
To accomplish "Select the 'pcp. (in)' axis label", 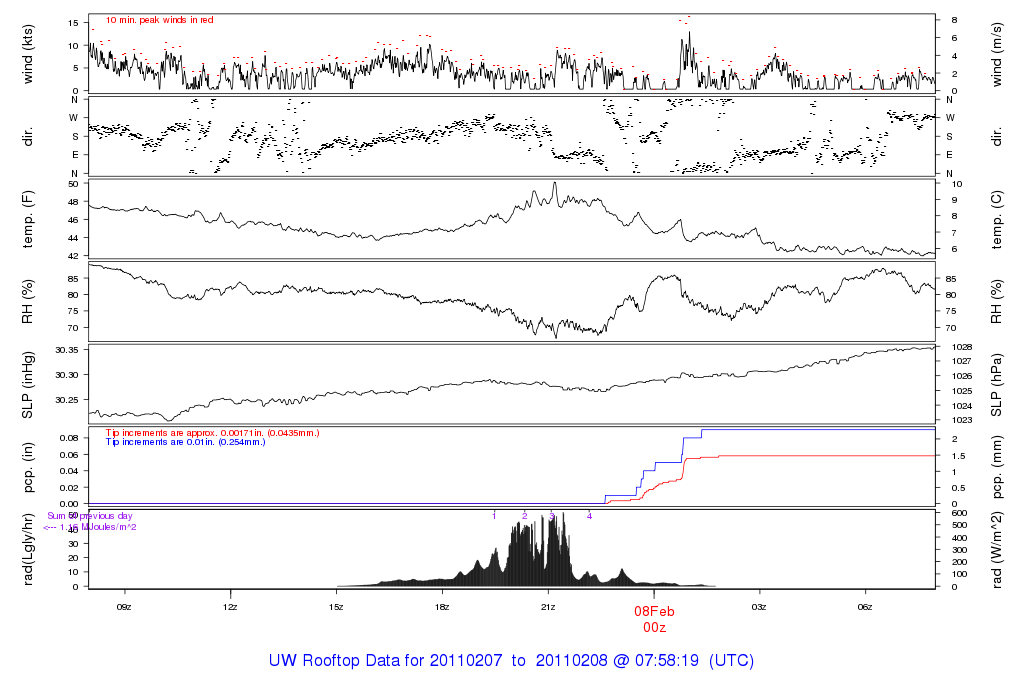I will click(x=27, y=468).
